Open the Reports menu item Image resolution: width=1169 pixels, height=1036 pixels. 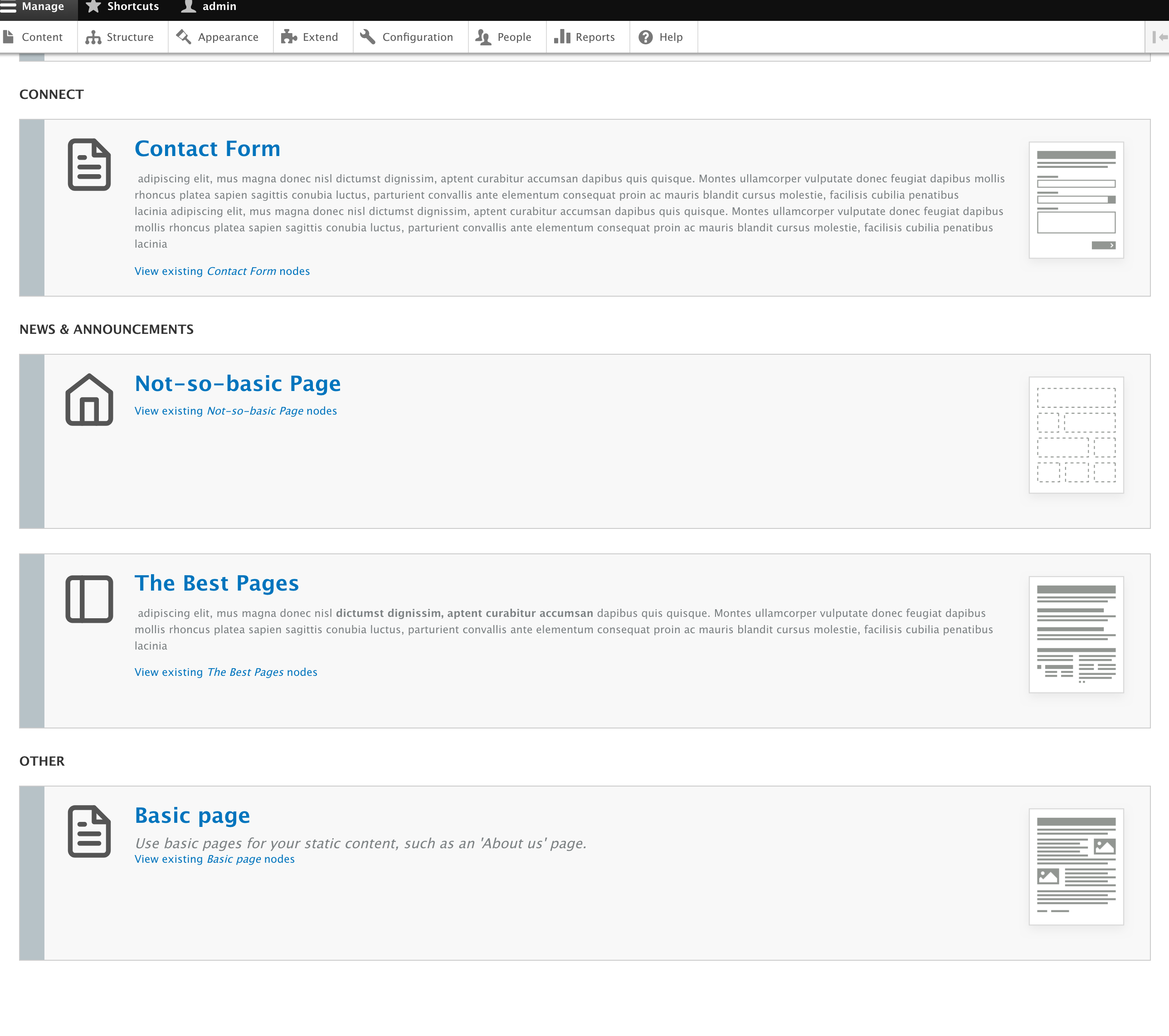(585, 37)
